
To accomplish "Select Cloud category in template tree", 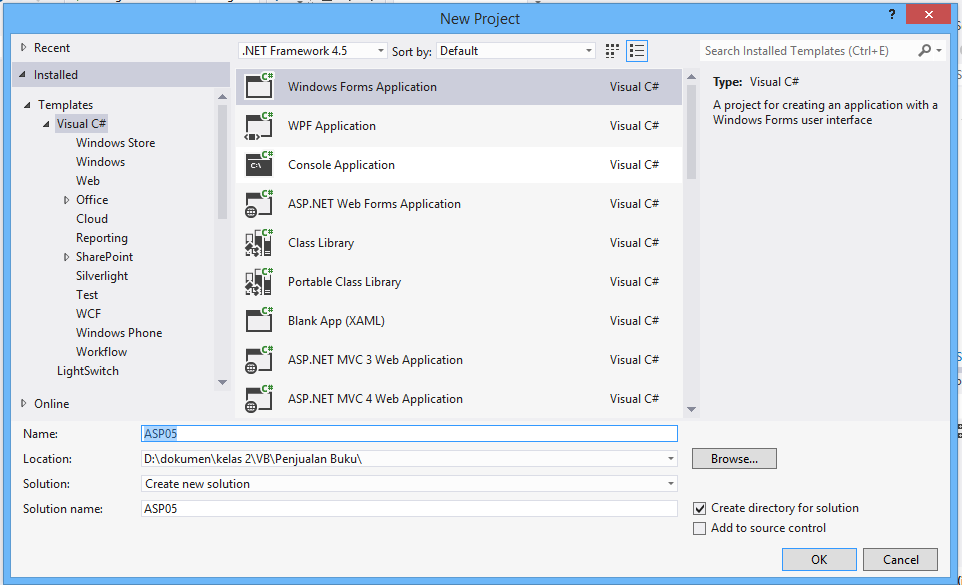I will point(92,219).
